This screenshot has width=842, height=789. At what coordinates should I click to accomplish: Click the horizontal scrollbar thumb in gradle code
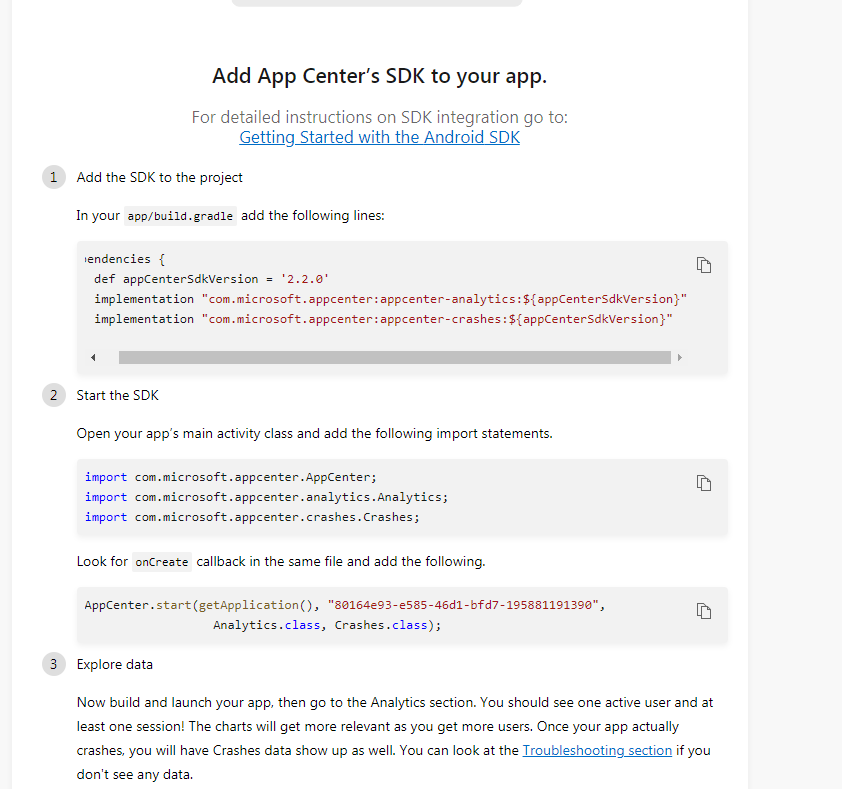(395, 357)
